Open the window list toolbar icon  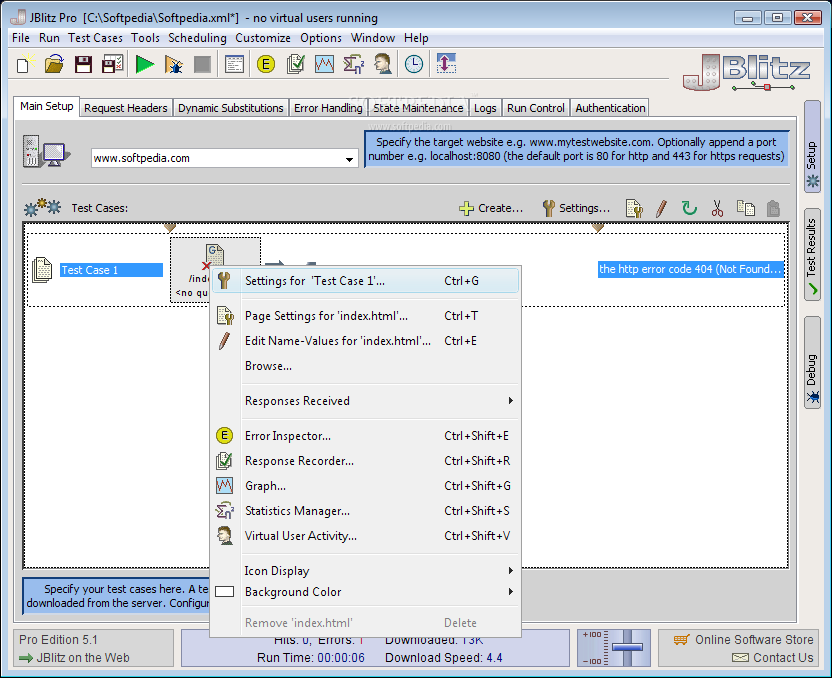point(234,64)
